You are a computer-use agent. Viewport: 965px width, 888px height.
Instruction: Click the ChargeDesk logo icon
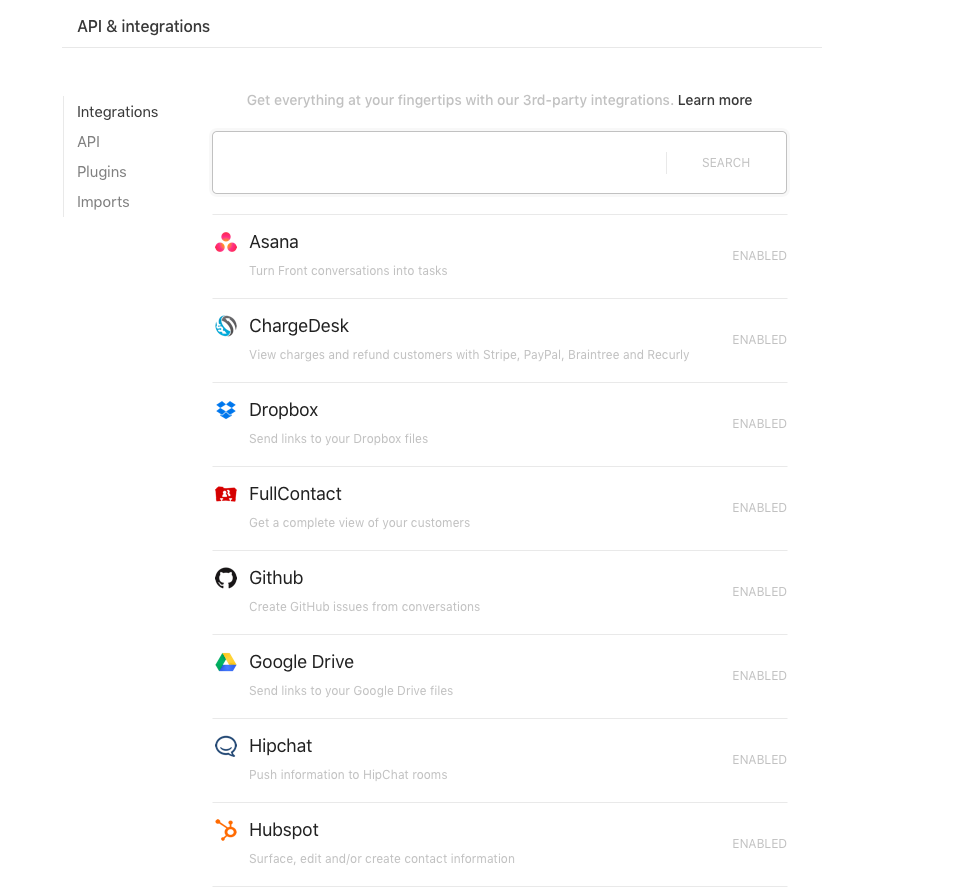(226, 326)
